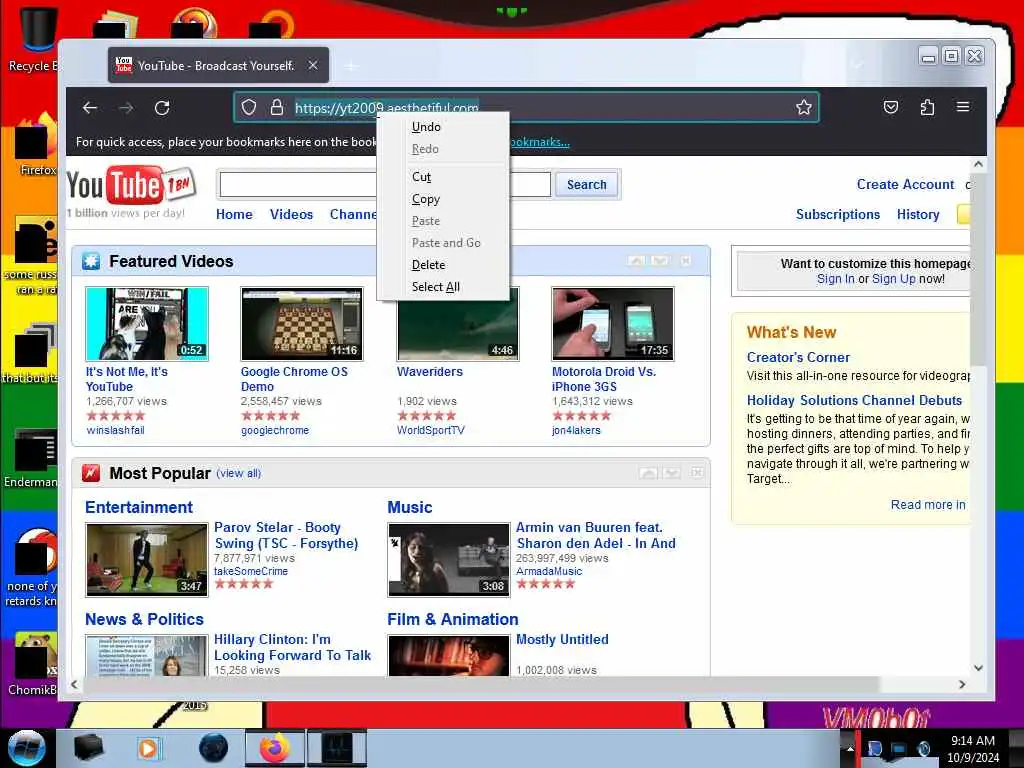Image resolution: width=1024 pixels, height=768 pixels.
Task: Open the Firefox hamburger menu
Action: (963, 106)
